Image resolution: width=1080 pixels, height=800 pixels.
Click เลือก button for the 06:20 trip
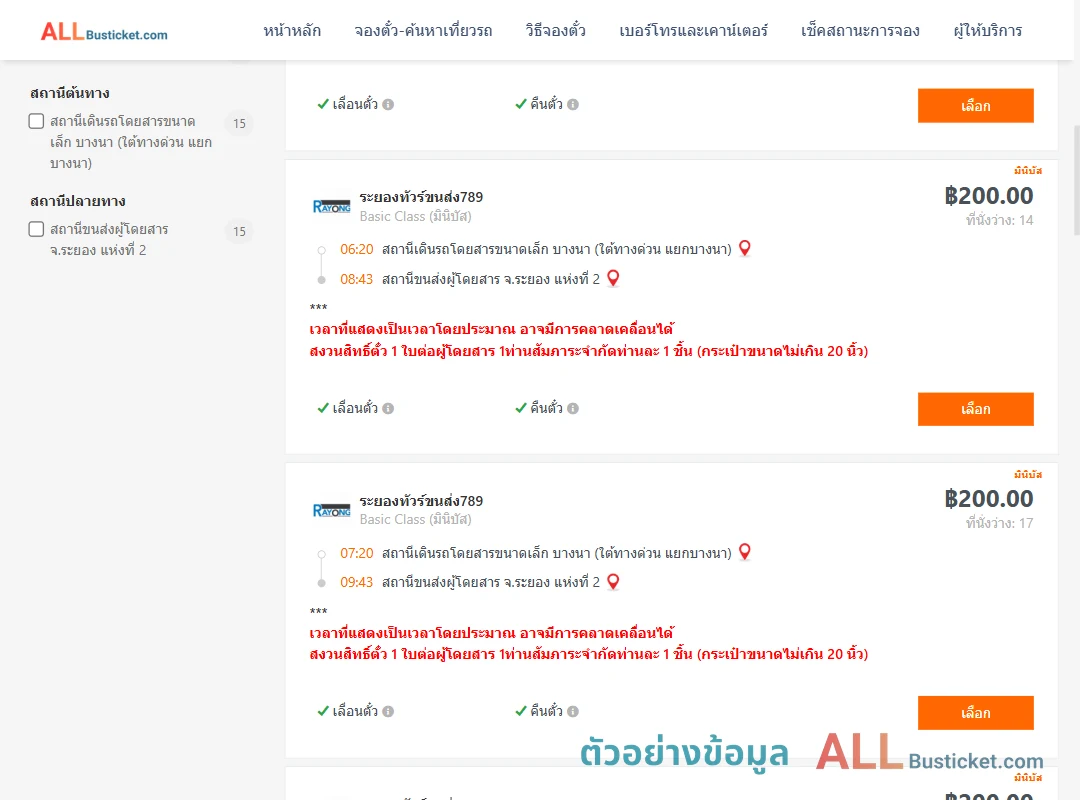(975, 409)
